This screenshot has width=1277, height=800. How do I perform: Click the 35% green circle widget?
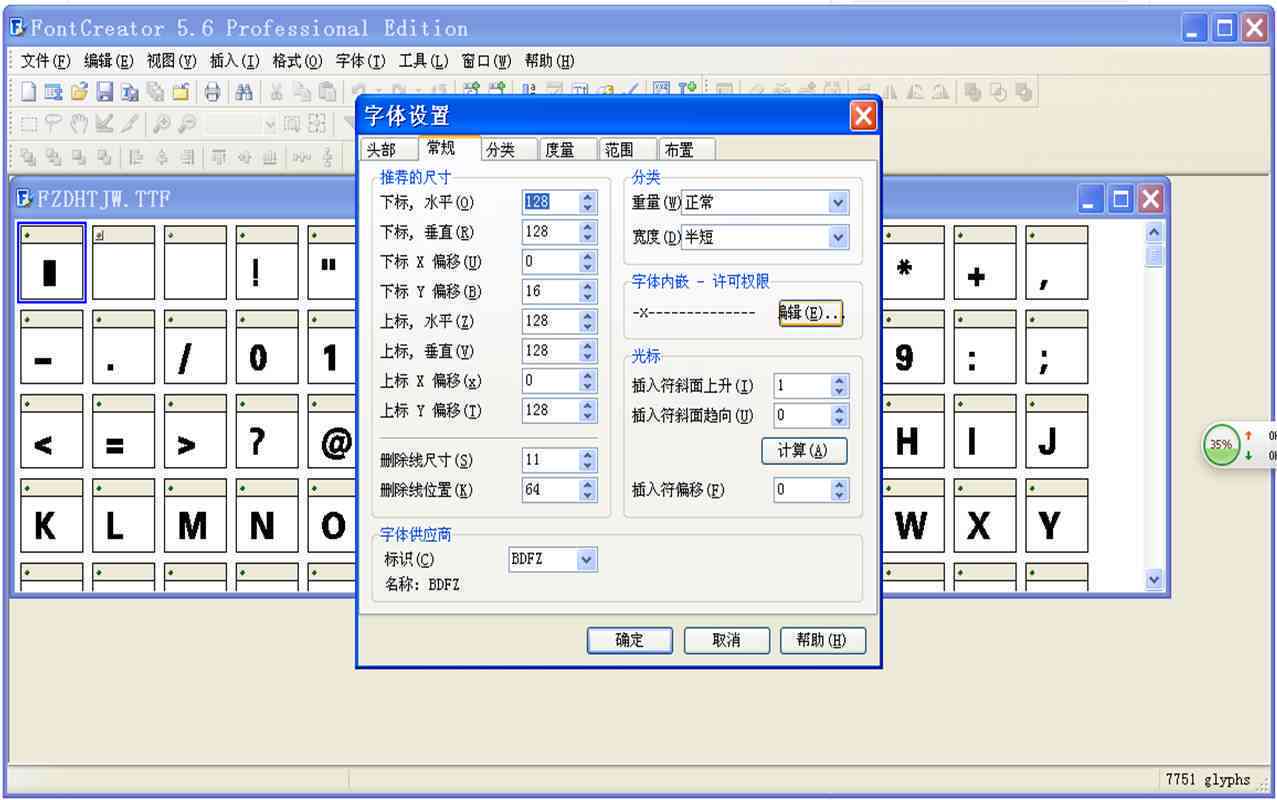1220,445
